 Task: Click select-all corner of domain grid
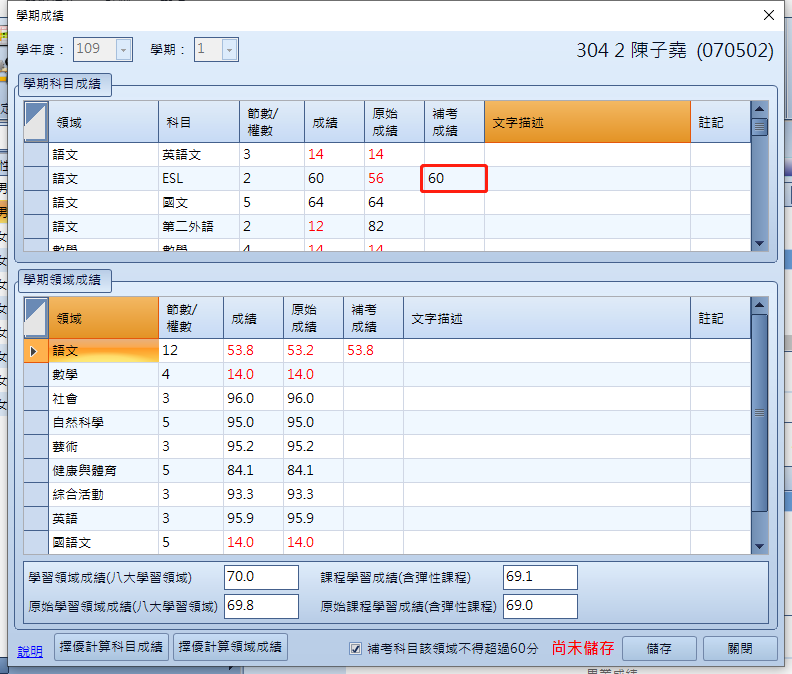point(36,318)
